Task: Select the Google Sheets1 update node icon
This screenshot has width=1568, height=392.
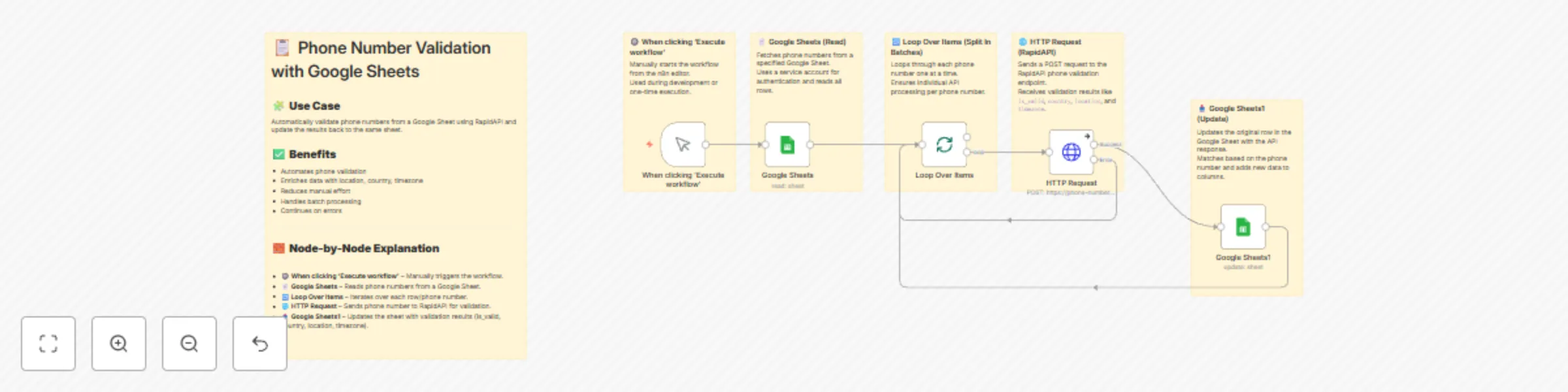Action: (x=1243, y=227)
